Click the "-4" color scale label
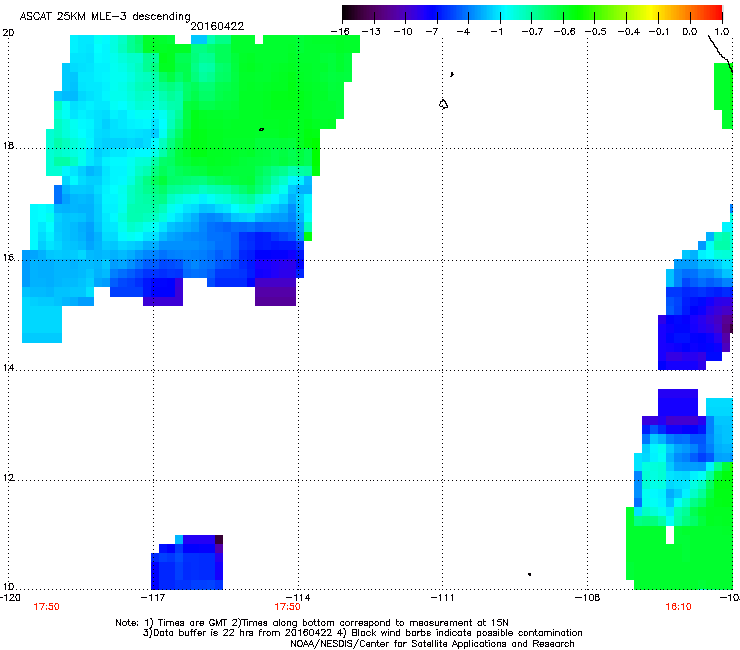Image resolution: width=740 pixels, height=650 pixels. 463,32
